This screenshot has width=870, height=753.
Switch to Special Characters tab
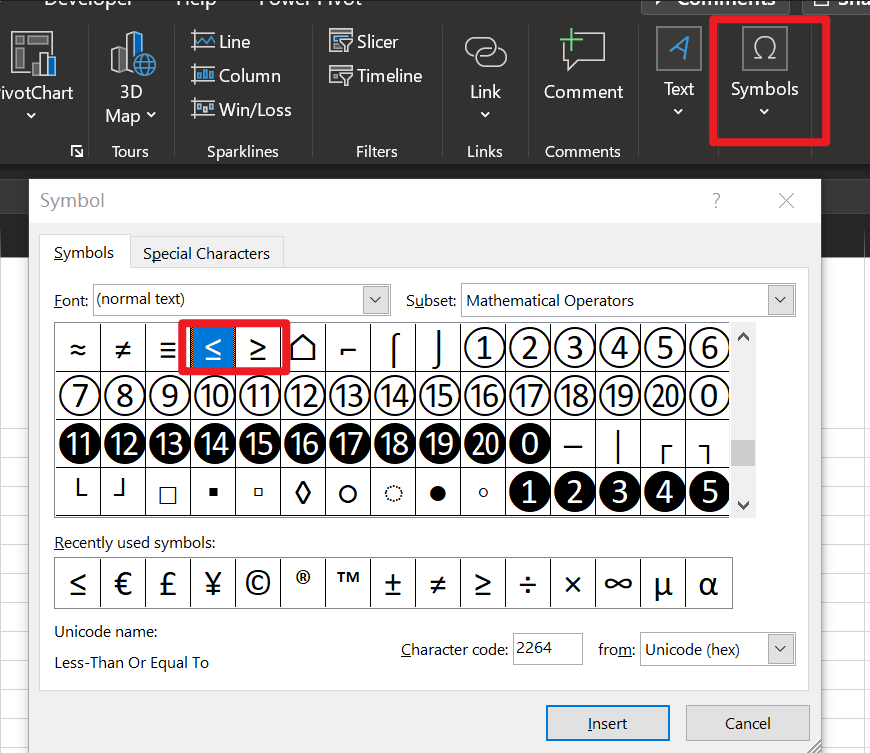[206, 253]
